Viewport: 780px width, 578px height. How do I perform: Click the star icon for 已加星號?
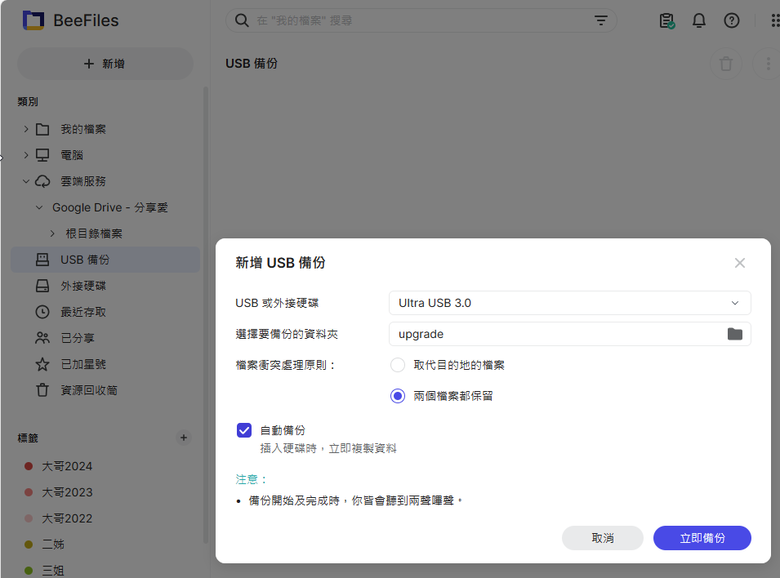(x=43, y=364)
